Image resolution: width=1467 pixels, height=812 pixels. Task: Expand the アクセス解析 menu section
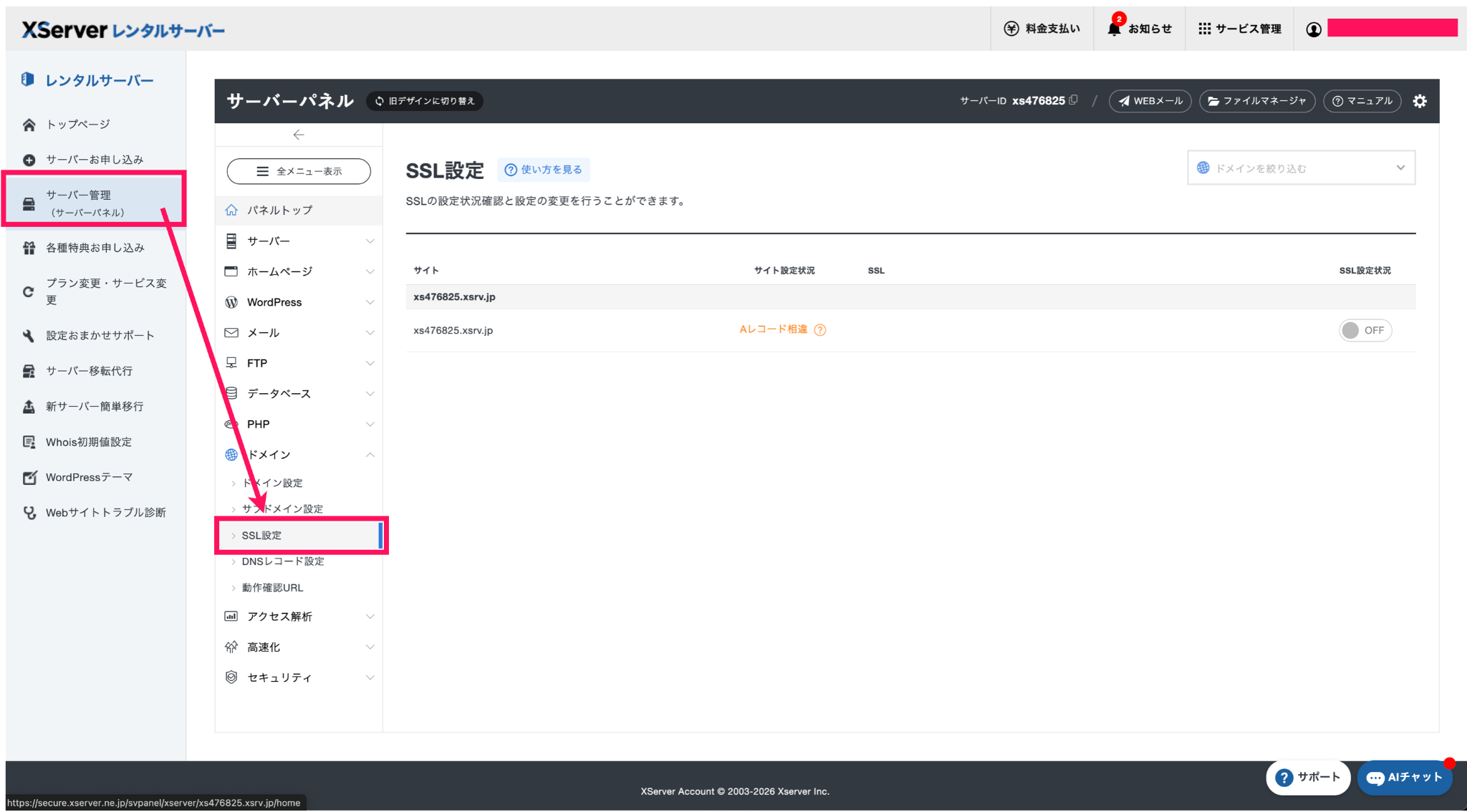(x=299, y=617)
